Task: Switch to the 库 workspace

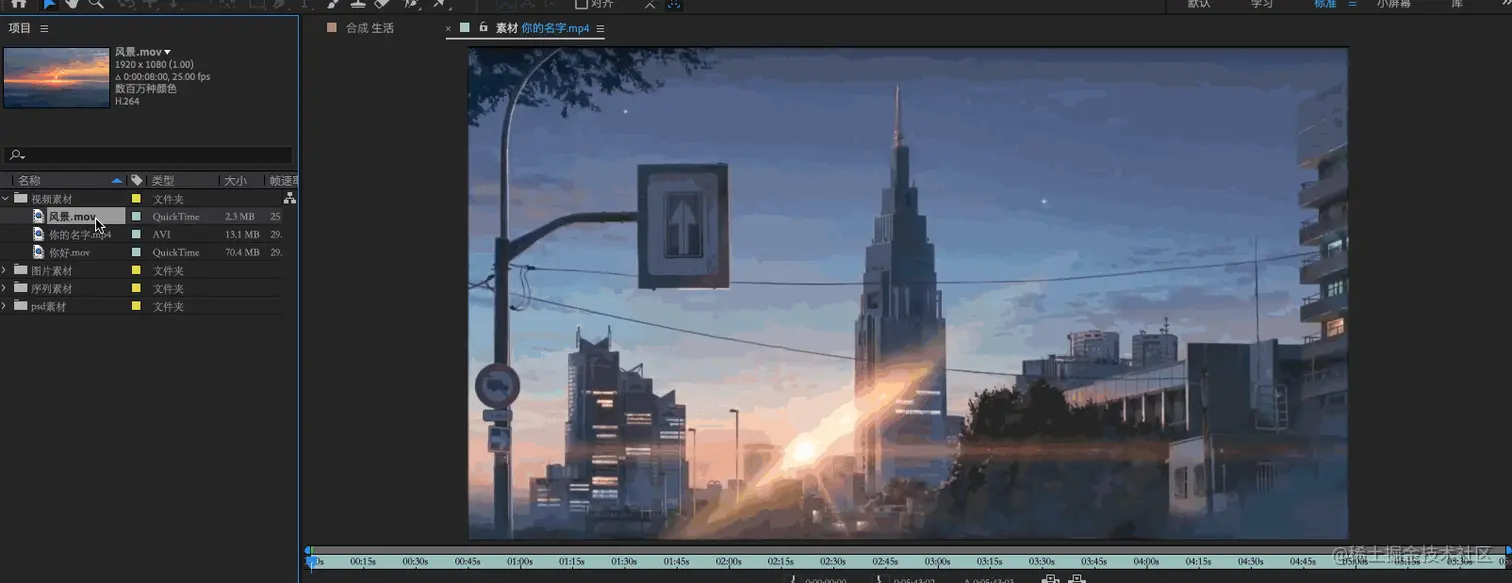Action: (1457, 4)
